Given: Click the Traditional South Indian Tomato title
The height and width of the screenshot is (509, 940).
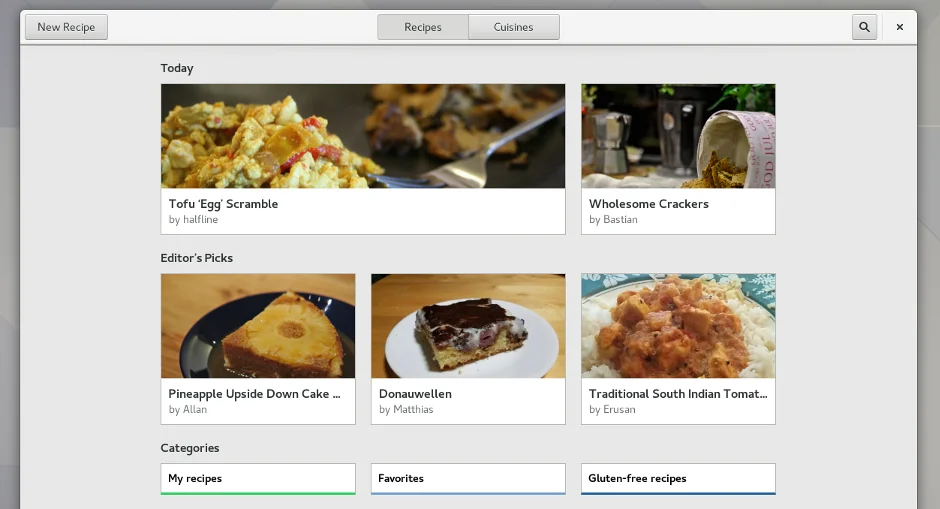Looking at the screenshot, I should pyautogui.click(x=677, y=394).
